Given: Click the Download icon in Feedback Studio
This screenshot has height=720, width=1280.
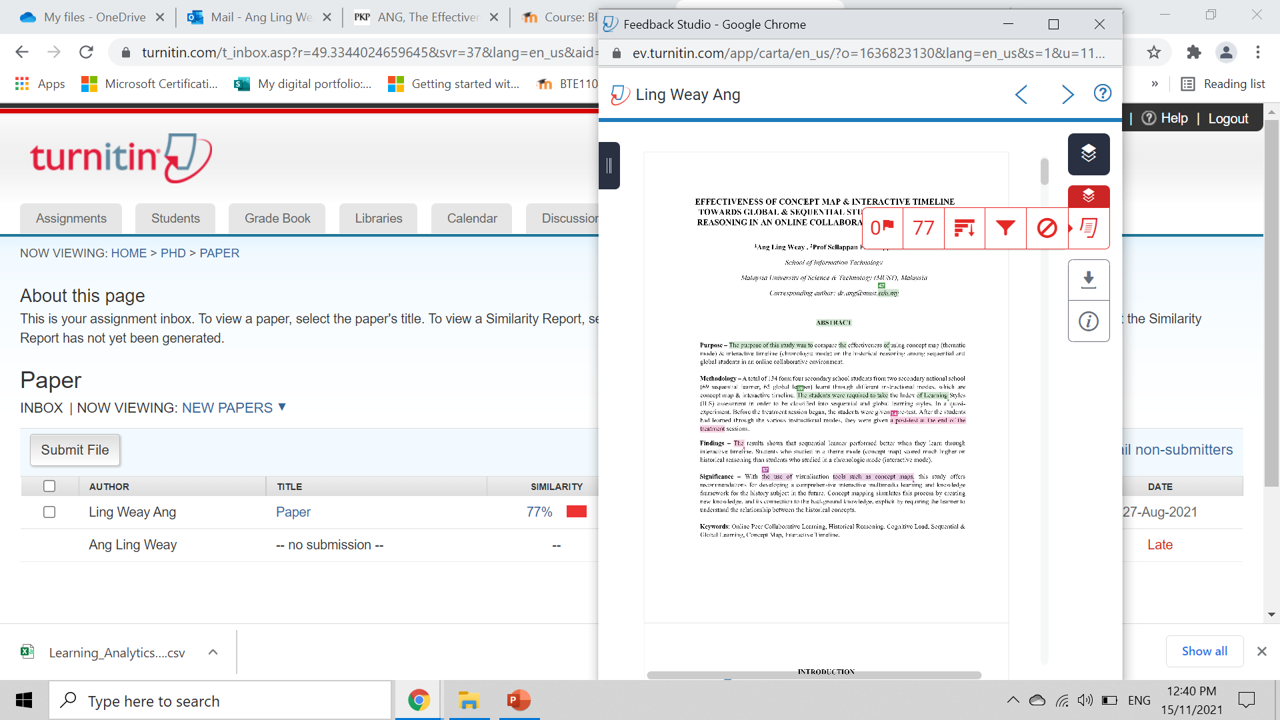Looking at the screenshot, I should pos(1088,280).
